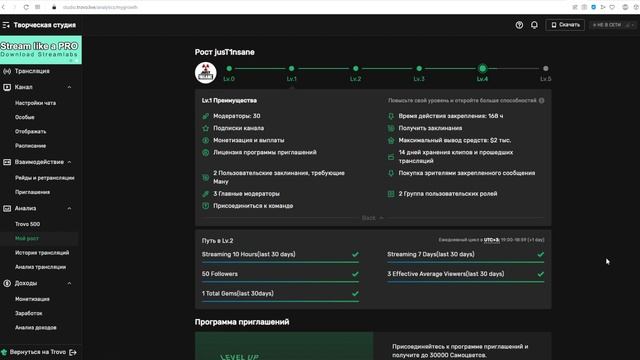Select the Lv.5 level marker
640x360 pixels.
coord(546,69)
